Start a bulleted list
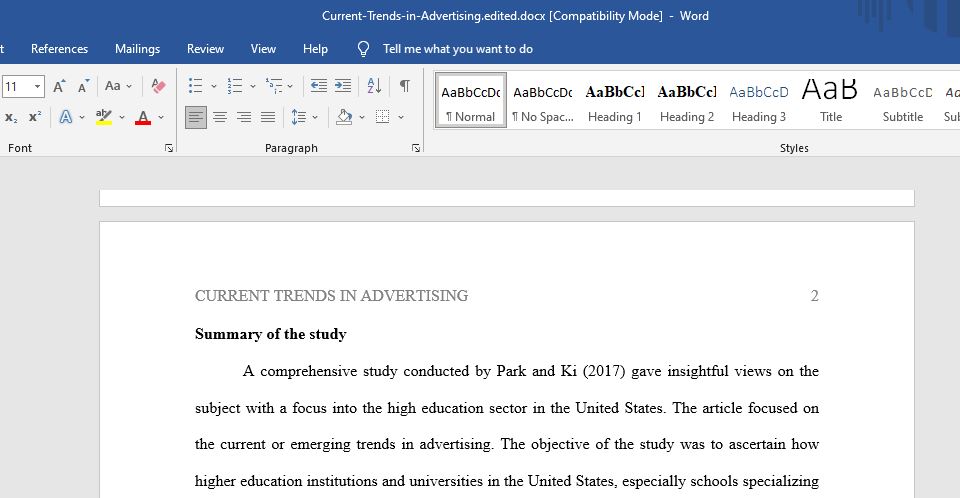Viewport: 960px width, 498px height. pyautogui.click(x=195, y=86)
